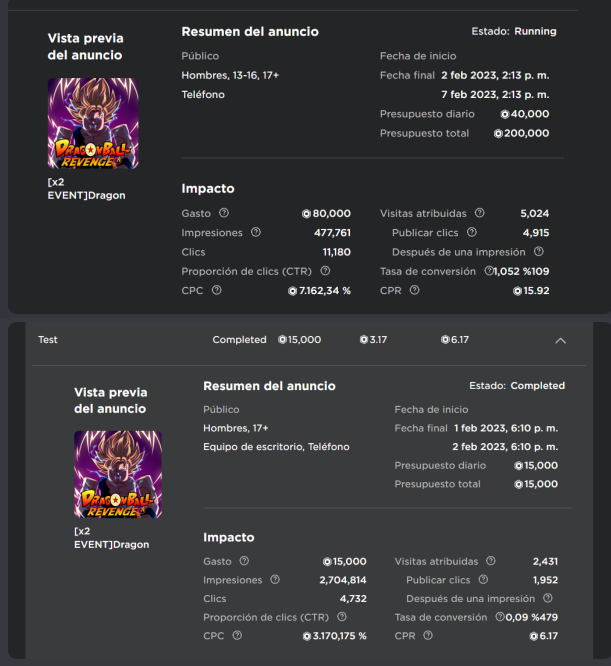This screenshot has height=666, width=611.
Task: Open the Dragon Ball Revenge thumbnail in the Running ad
Action: point(93,123)
